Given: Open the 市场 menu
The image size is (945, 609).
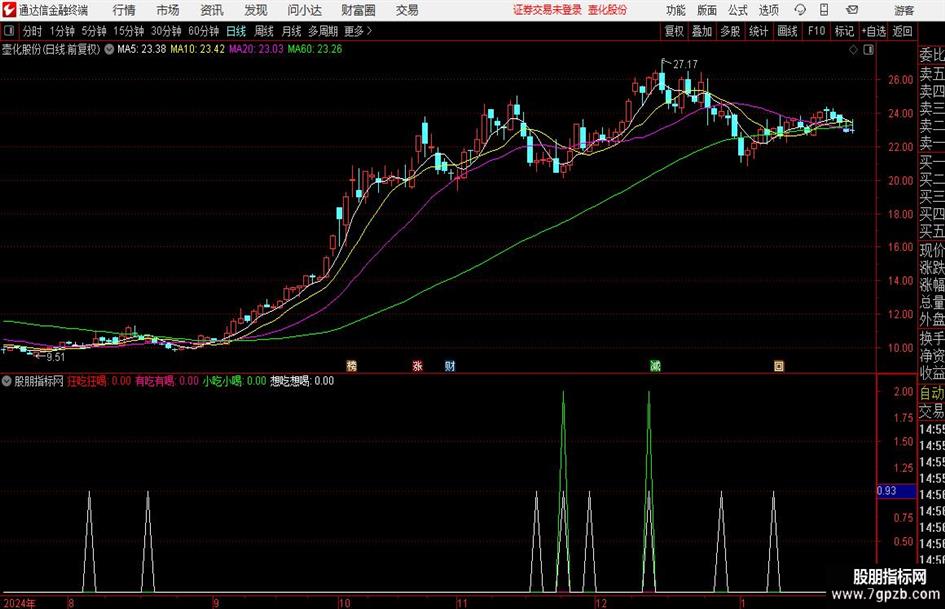Looking at the screenshot, I should (x=168, y=10).
